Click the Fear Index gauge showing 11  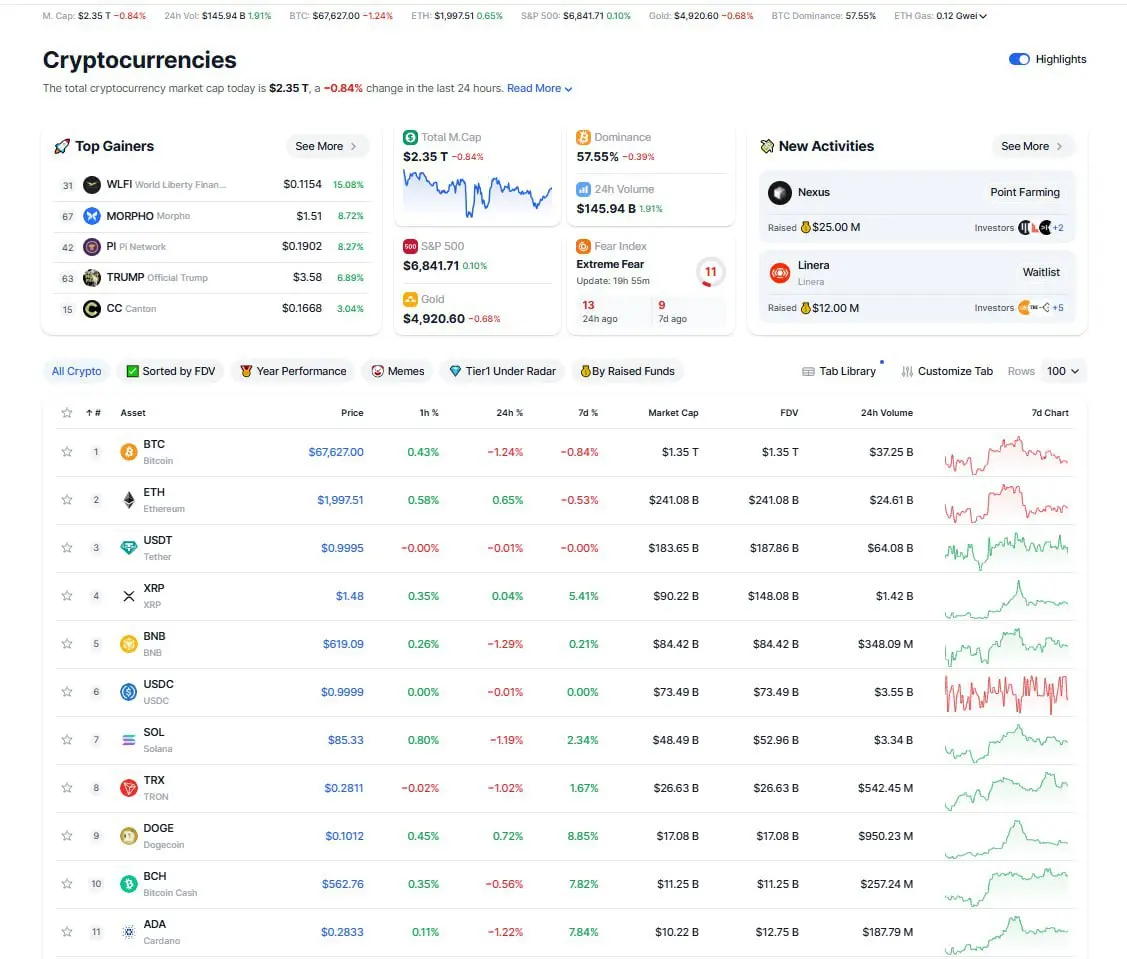click(710, 272)
